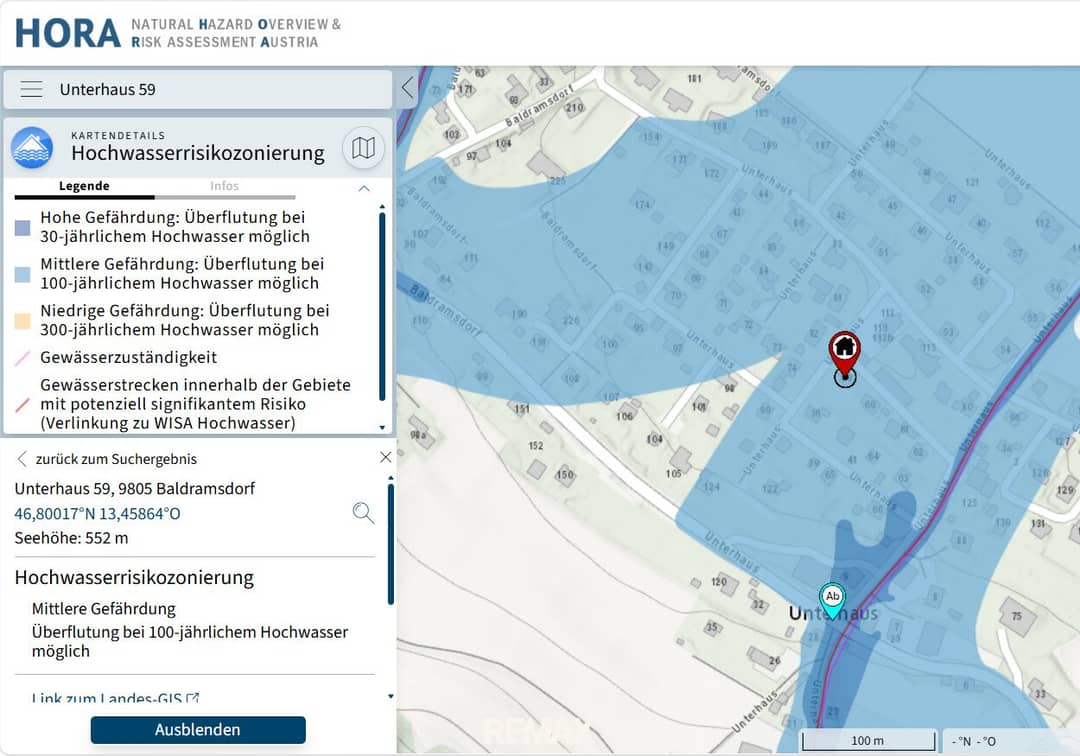Click the Hohe Gefährdung dark blue swatch

click(x=23, y=228)
